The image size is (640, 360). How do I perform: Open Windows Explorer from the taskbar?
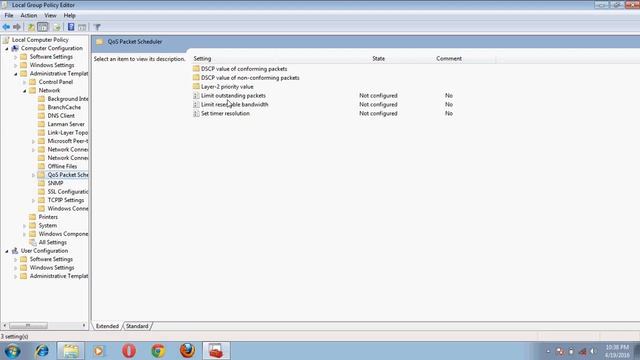pyautogui.click(x=71, y=351)
